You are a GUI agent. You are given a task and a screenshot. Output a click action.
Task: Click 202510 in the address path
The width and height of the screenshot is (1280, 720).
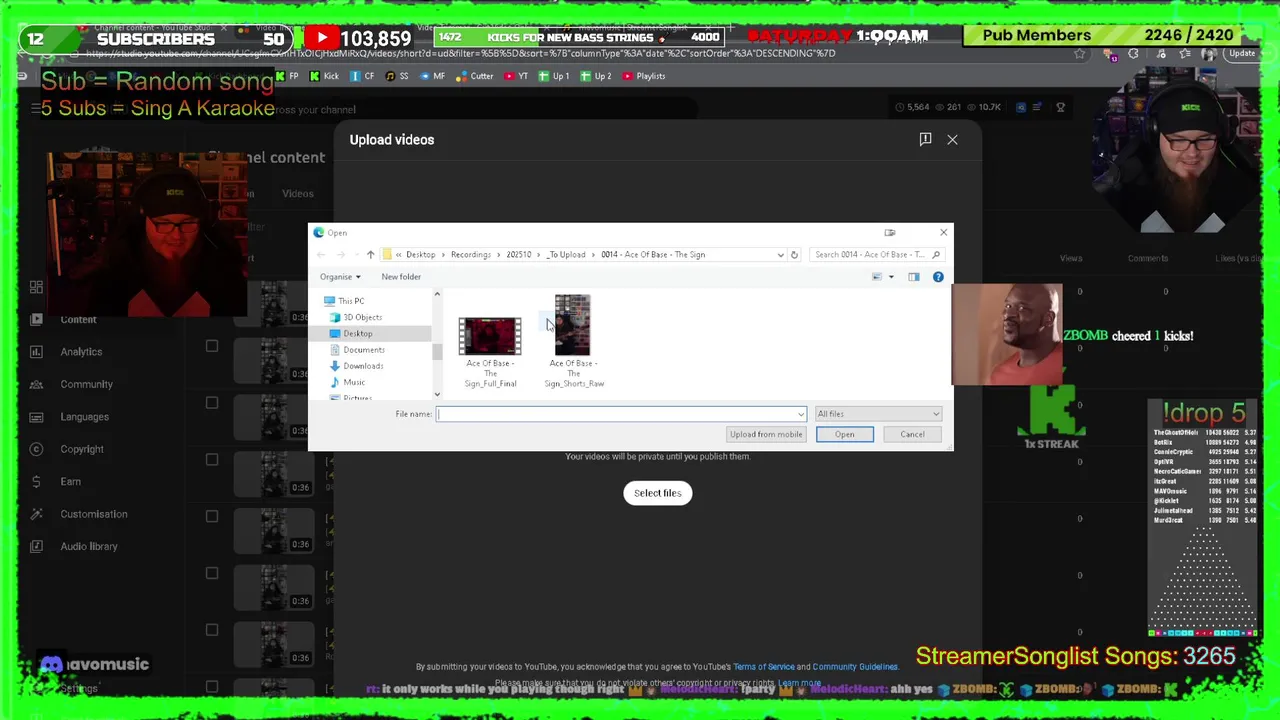point(519,255)
